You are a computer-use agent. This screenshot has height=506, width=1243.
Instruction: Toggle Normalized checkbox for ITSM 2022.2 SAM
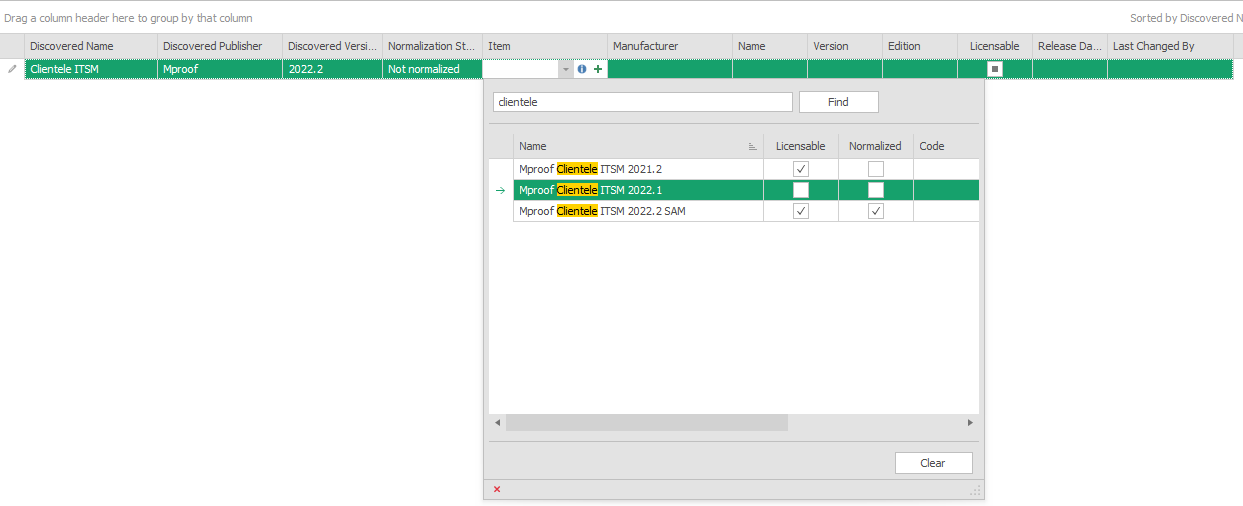876,211
